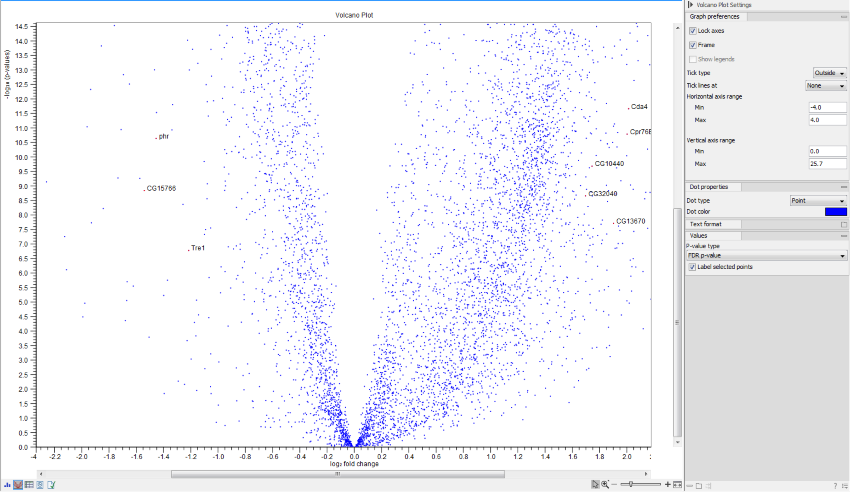Collapse the Volcano Plot Settings side panel
The height and width of the screenshot is (492, 850).
click(692, 6)
